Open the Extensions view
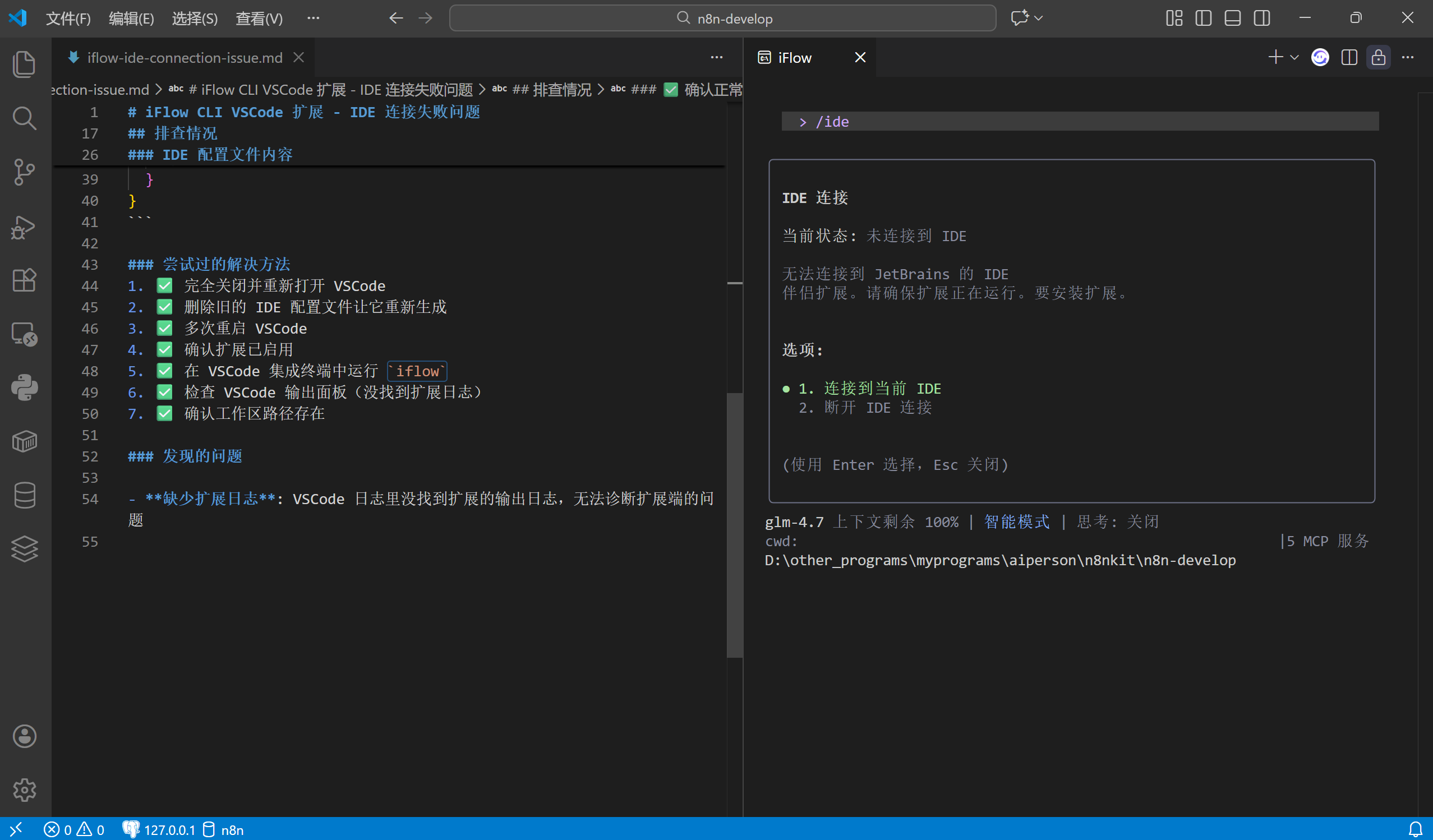1433x840 pixels. coord(24,280)
